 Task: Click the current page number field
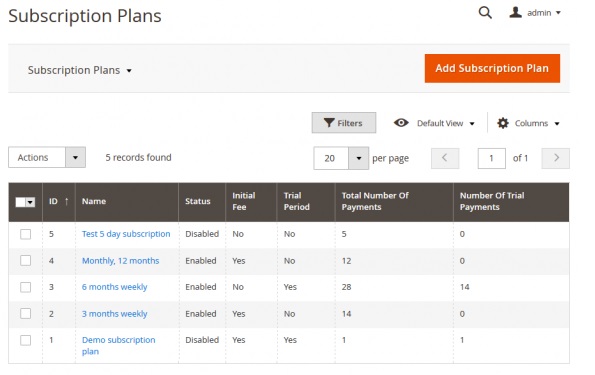491,158
